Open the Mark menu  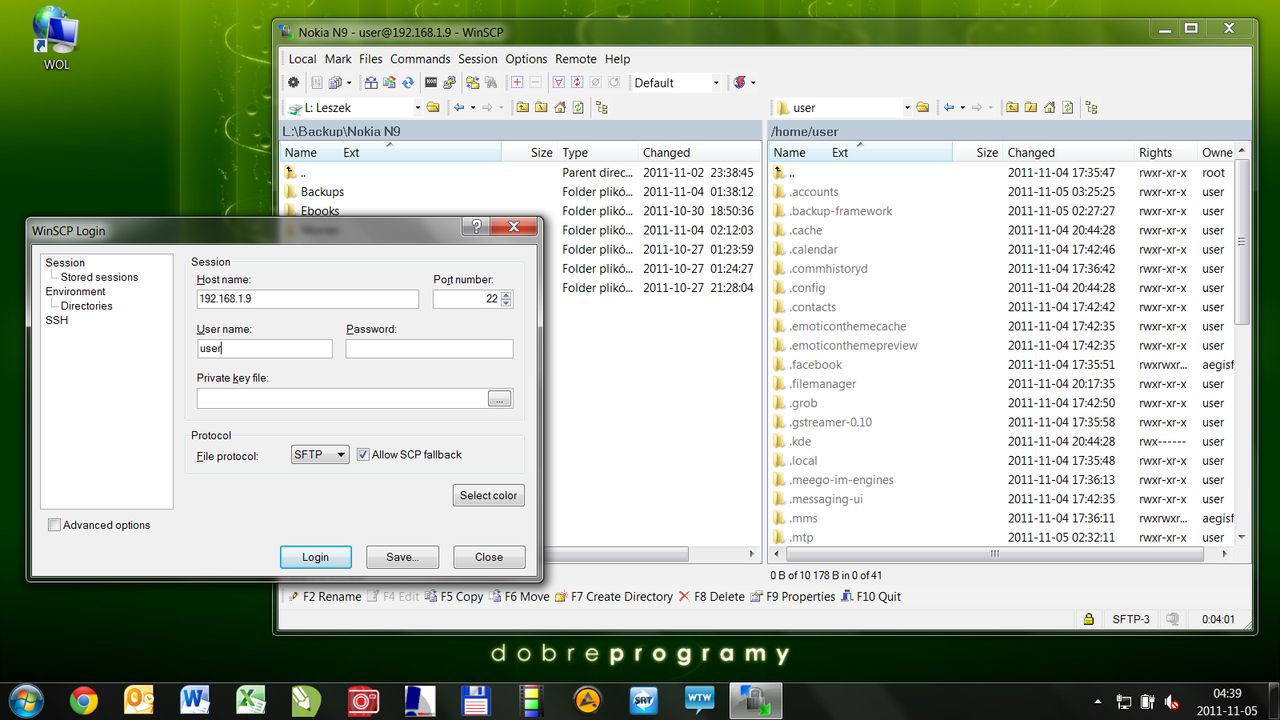(338, 59)
